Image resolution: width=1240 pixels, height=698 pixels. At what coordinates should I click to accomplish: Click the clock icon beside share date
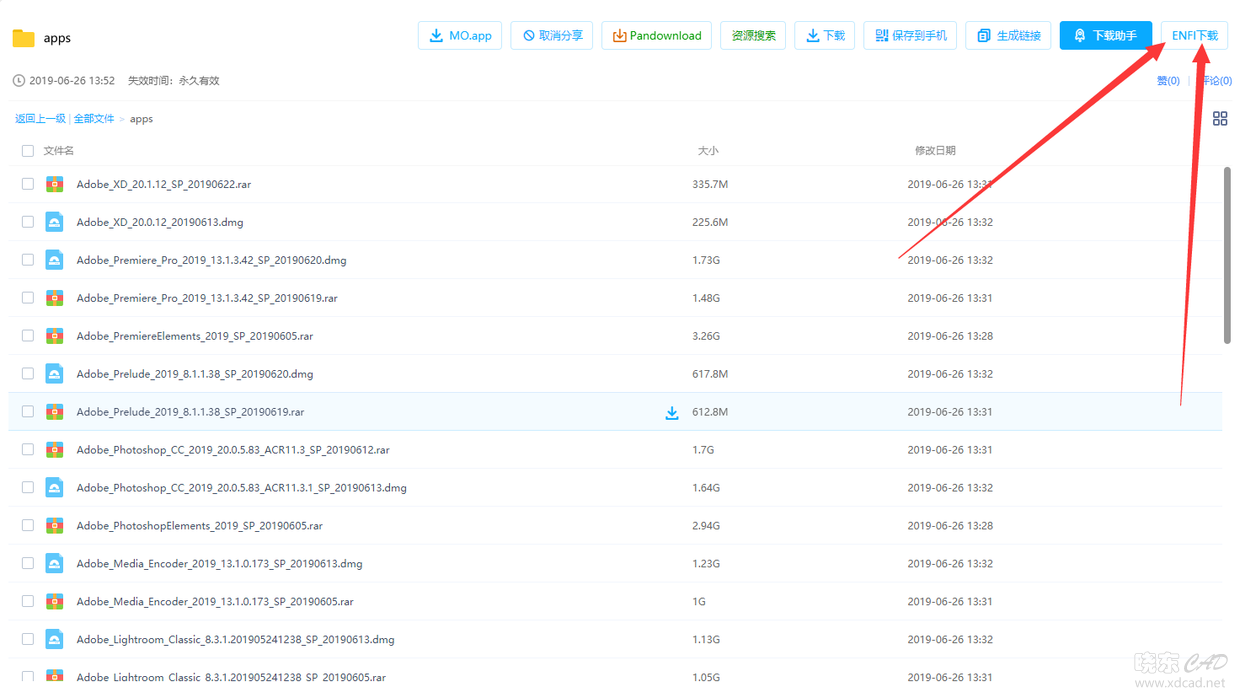point(18,81)
